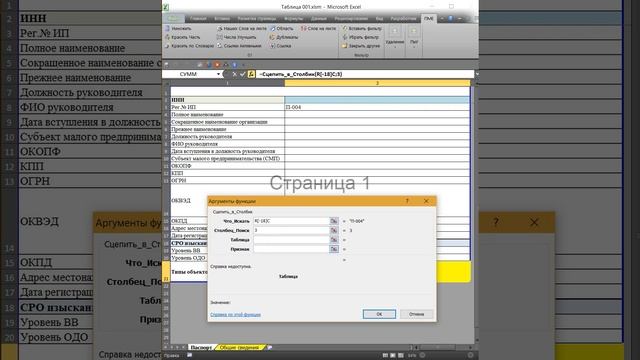
Task: Click Убрать фильтр in the Фильтр group
Action: click(360, 37)
